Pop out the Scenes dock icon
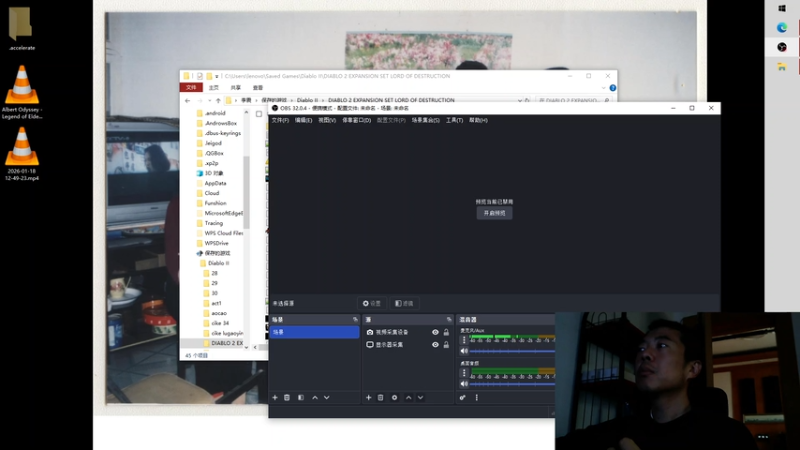Viewport: 800px width, 450px height. pos(355,319)
